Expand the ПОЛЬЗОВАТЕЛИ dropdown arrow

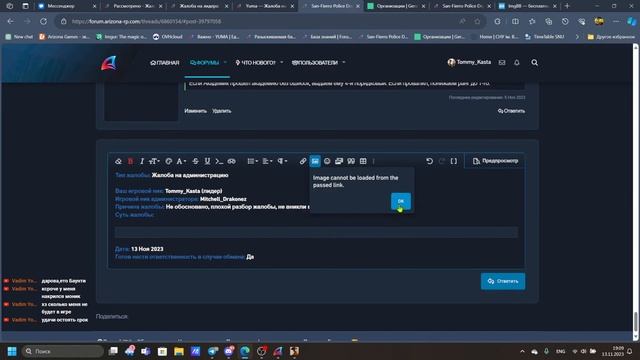[x=344, y=62]
